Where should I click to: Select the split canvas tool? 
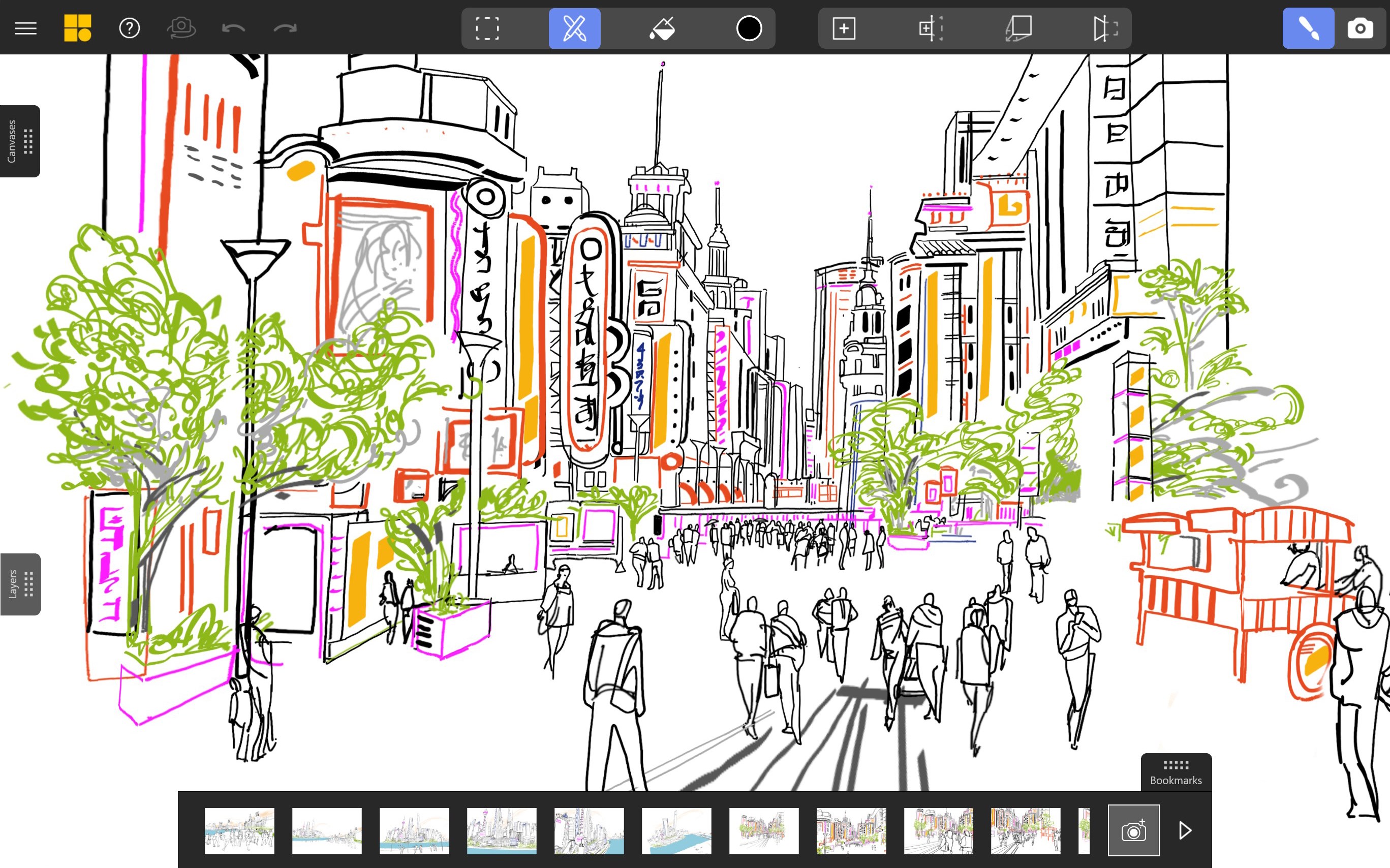pyautogui.click(x=931, y=27)
